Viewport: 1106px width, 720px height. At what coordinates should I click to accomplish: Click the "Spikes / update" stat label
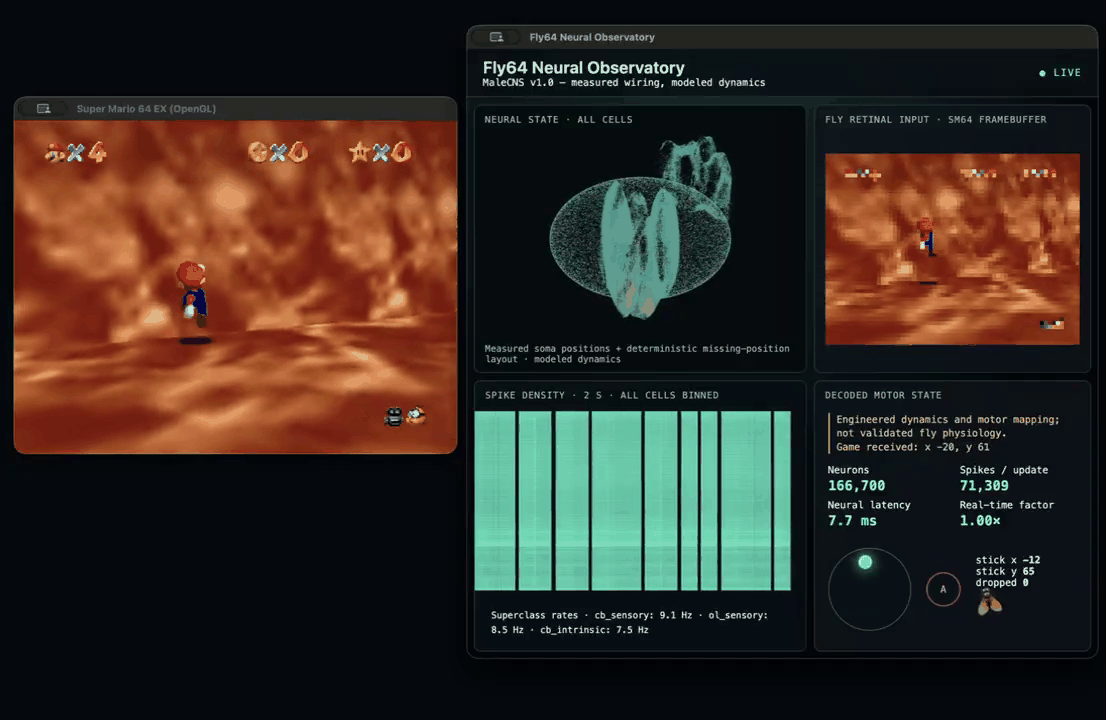[x=1004, y=470]
